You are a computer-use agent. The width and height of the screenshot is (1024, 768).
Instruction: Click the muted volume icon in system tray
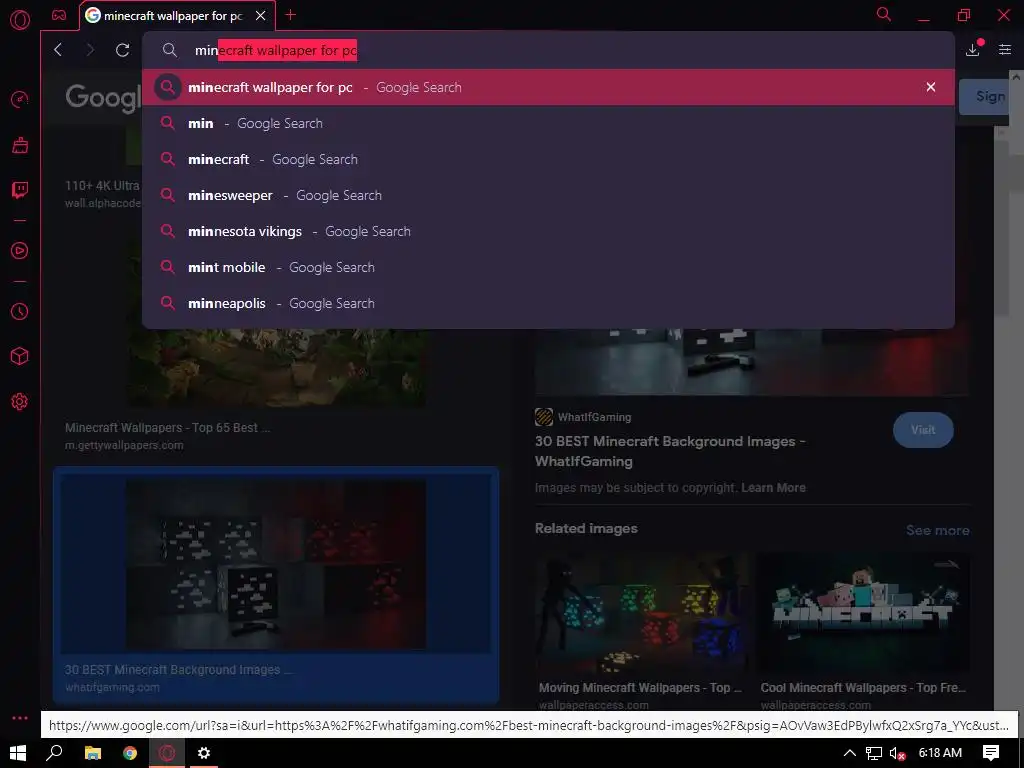pos(897,753)
